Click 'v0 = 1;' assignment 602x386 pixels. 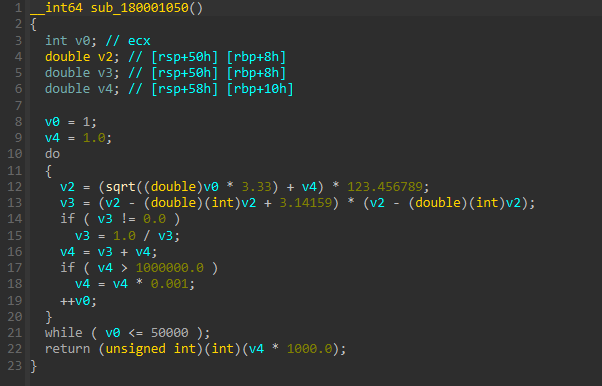(71, 122)
